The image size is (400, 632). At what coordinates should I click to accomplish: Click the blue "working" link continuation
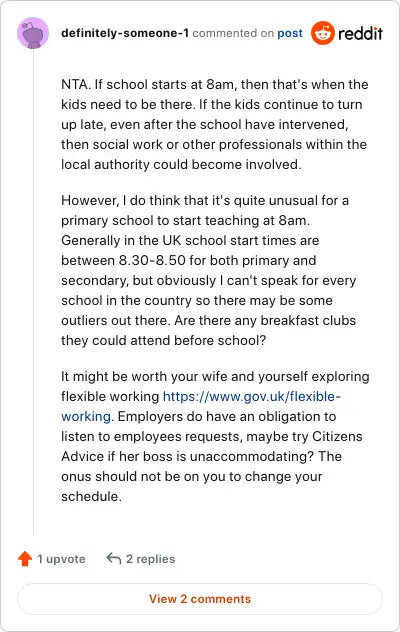point(86,416)
